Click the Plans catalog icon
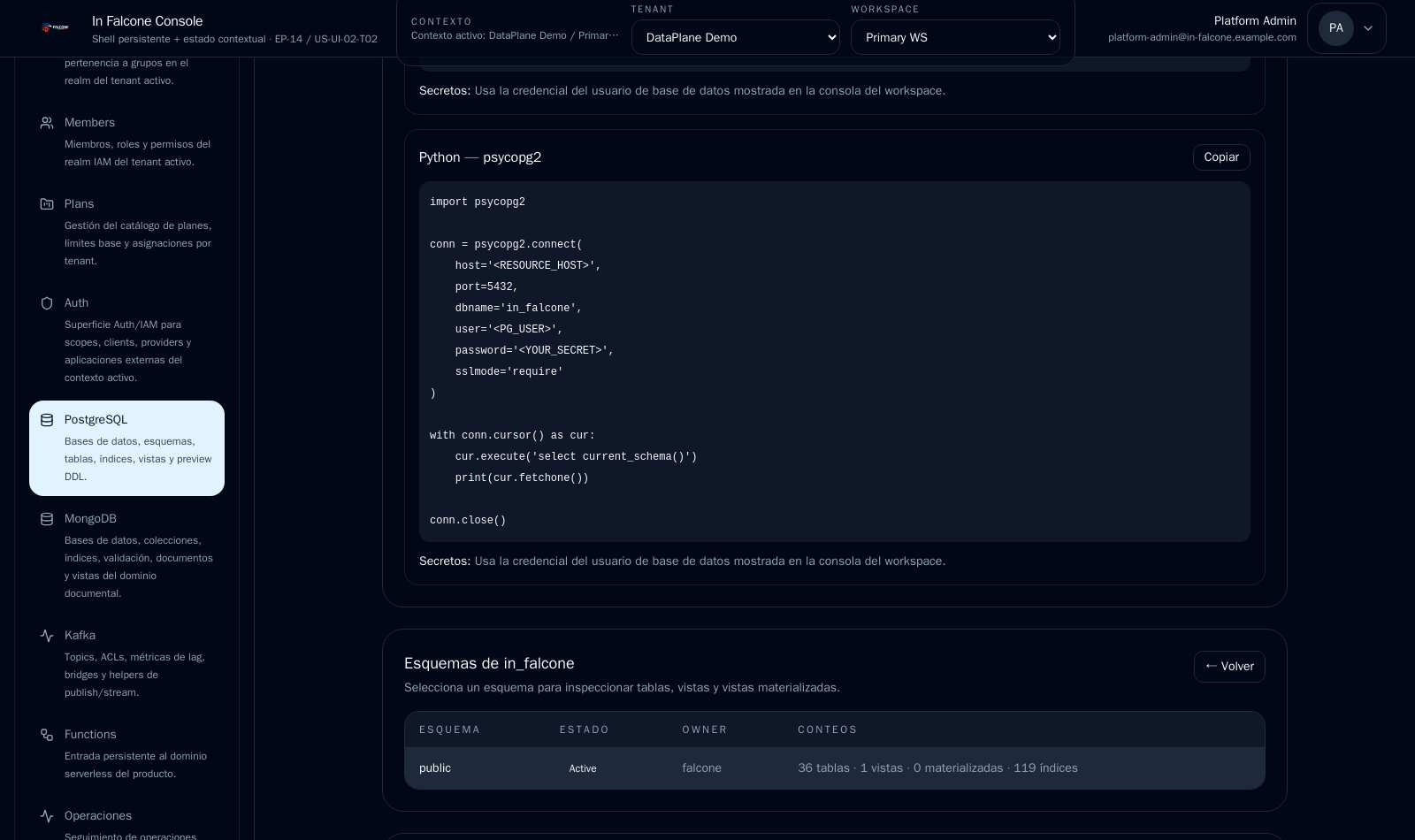The image size is (1415, 840). tap(47, 204)
